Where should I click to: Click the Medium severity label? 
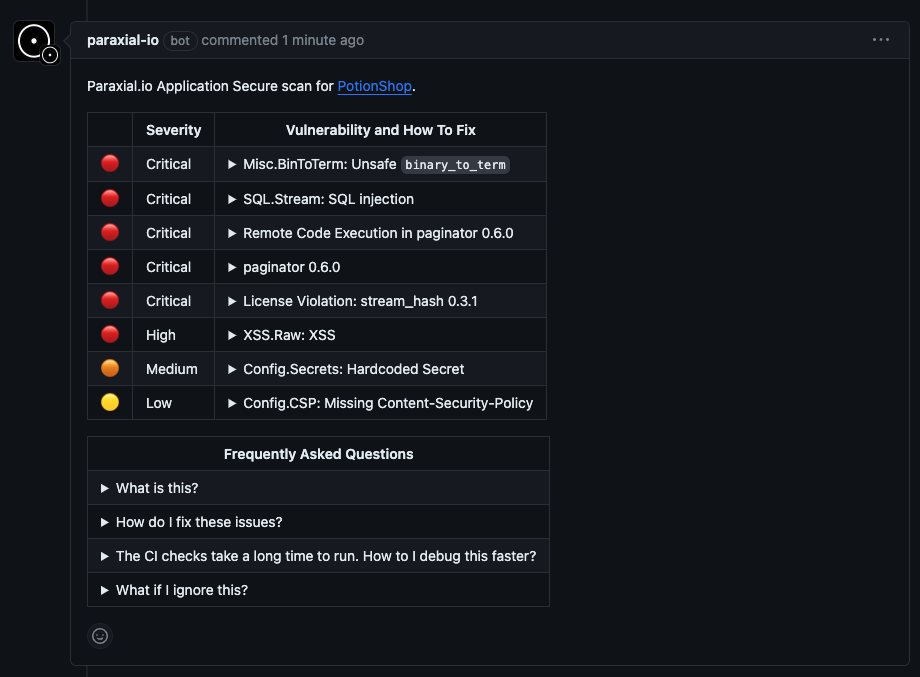(172, 369)
